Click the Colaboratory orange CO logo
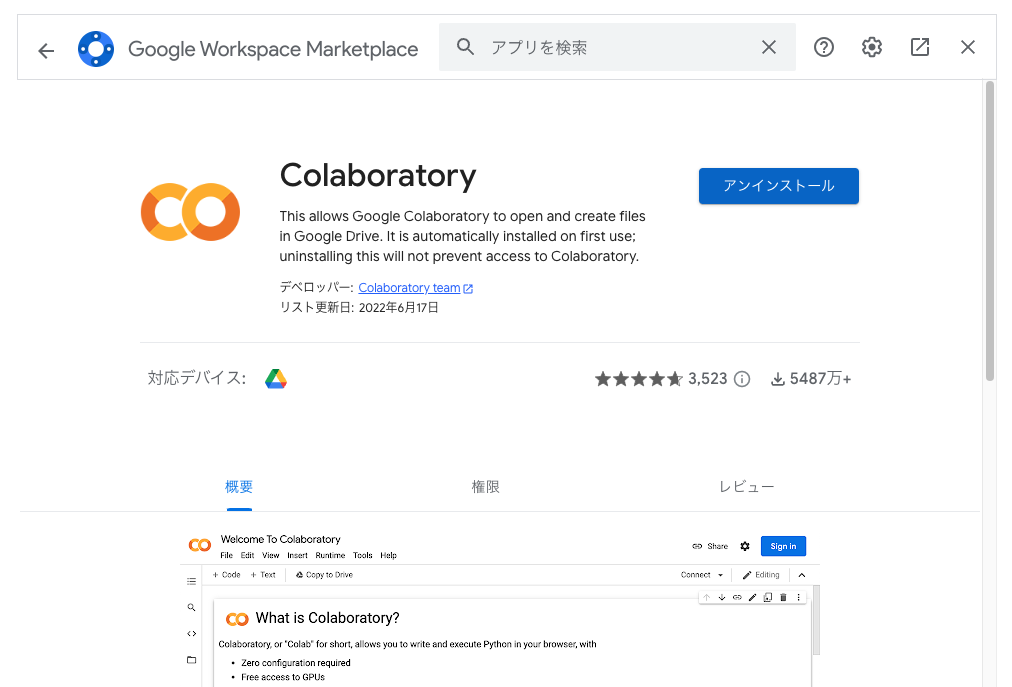The height and width of the screenshot is (687, 1012). [x=190, y=212]
